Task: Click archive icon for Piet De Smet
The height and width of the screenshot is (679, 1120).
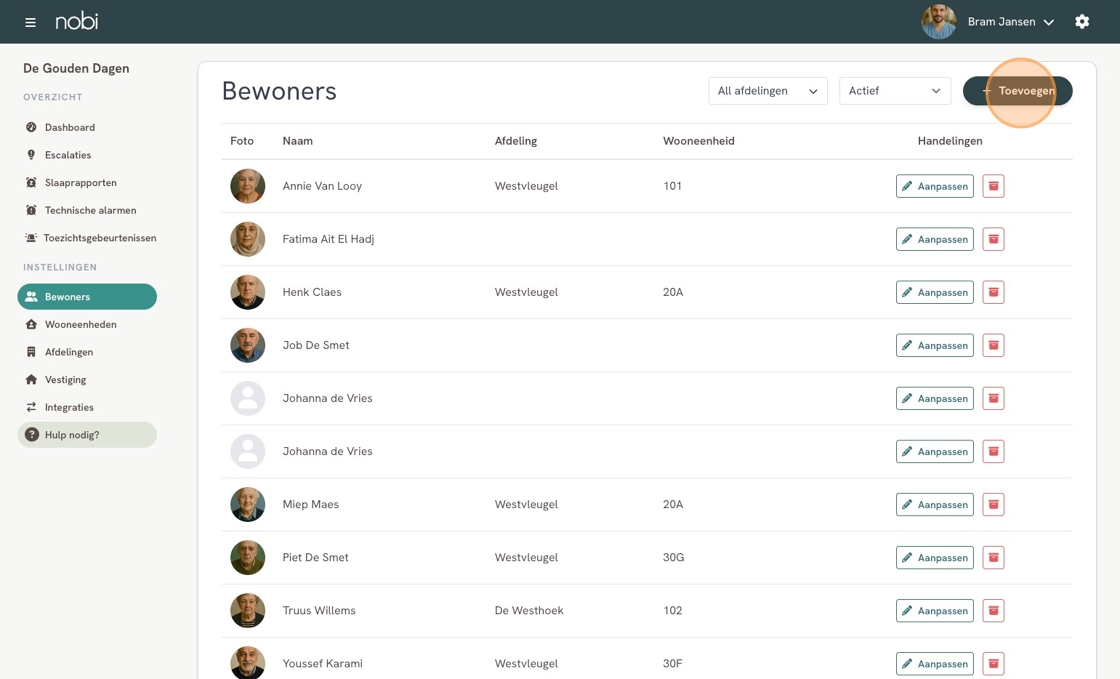Action: 993,557
